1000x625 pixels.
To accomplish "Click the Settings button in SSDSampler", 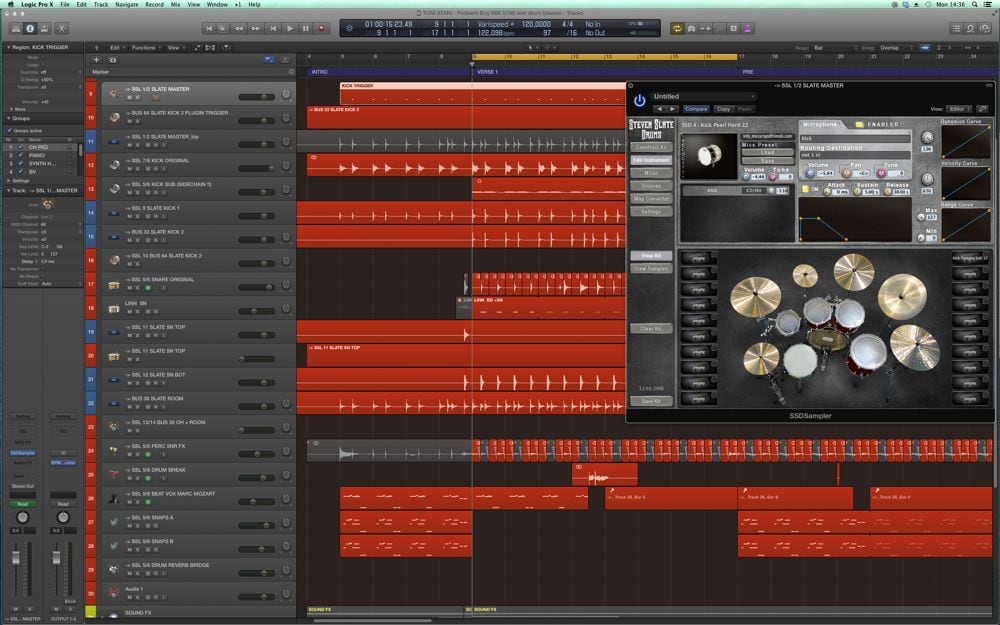I will pyautogui.click(x=651, y=211).
